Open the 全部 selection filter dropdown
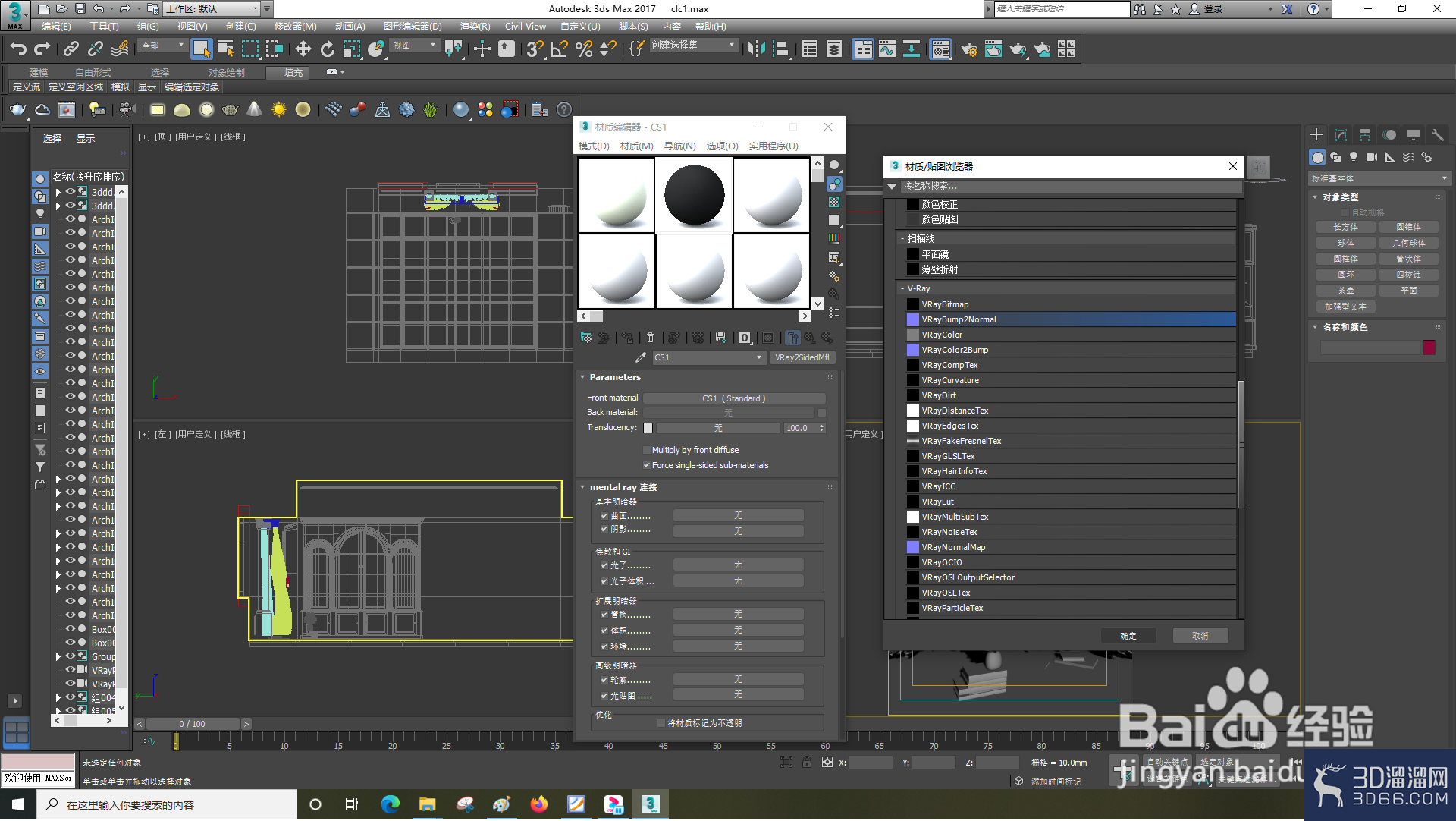 point(163,46)
